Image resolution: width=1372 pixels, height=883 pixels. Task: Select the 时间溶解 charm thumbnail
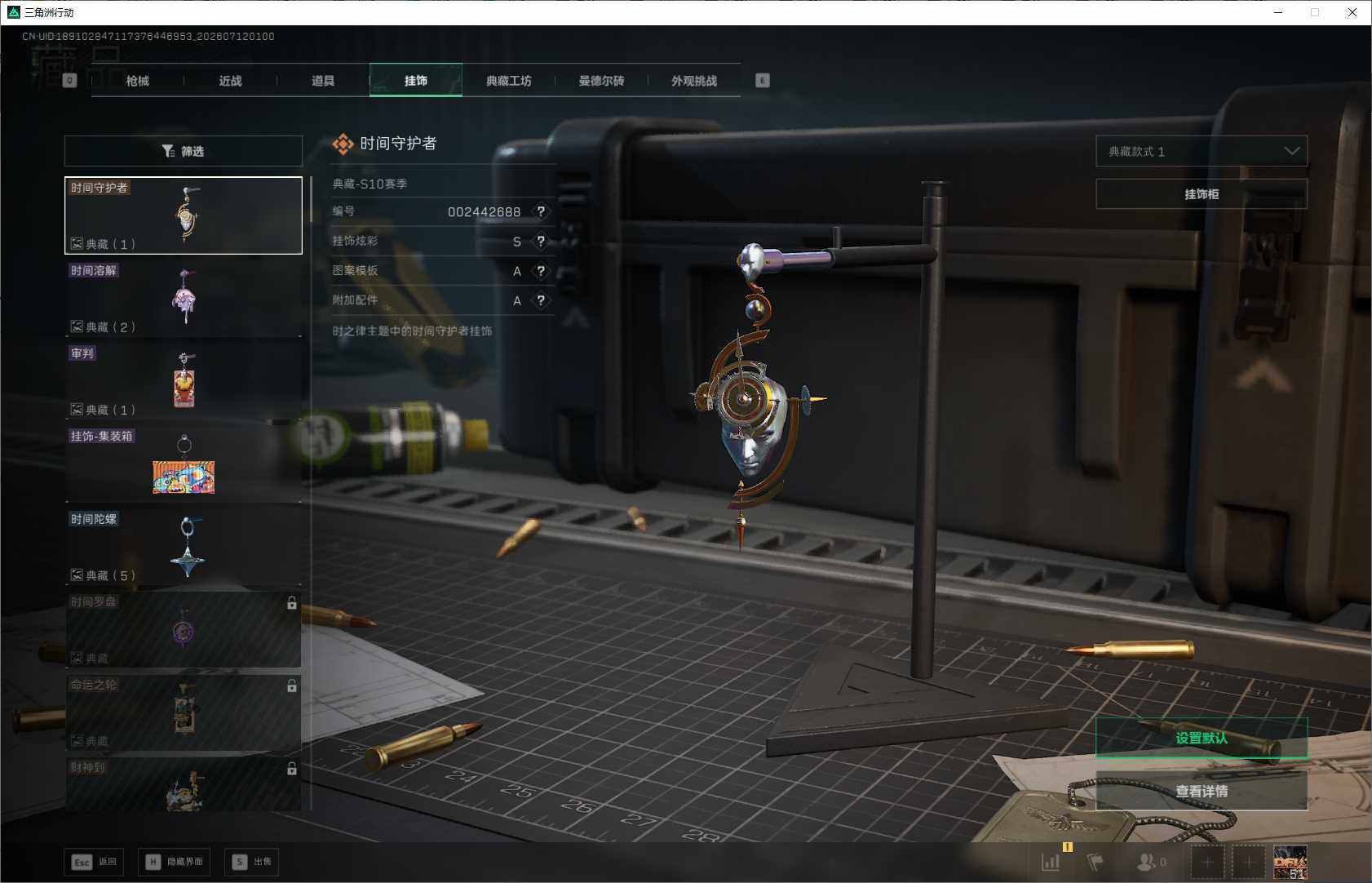pyautogui.click(x=184, y=298)
